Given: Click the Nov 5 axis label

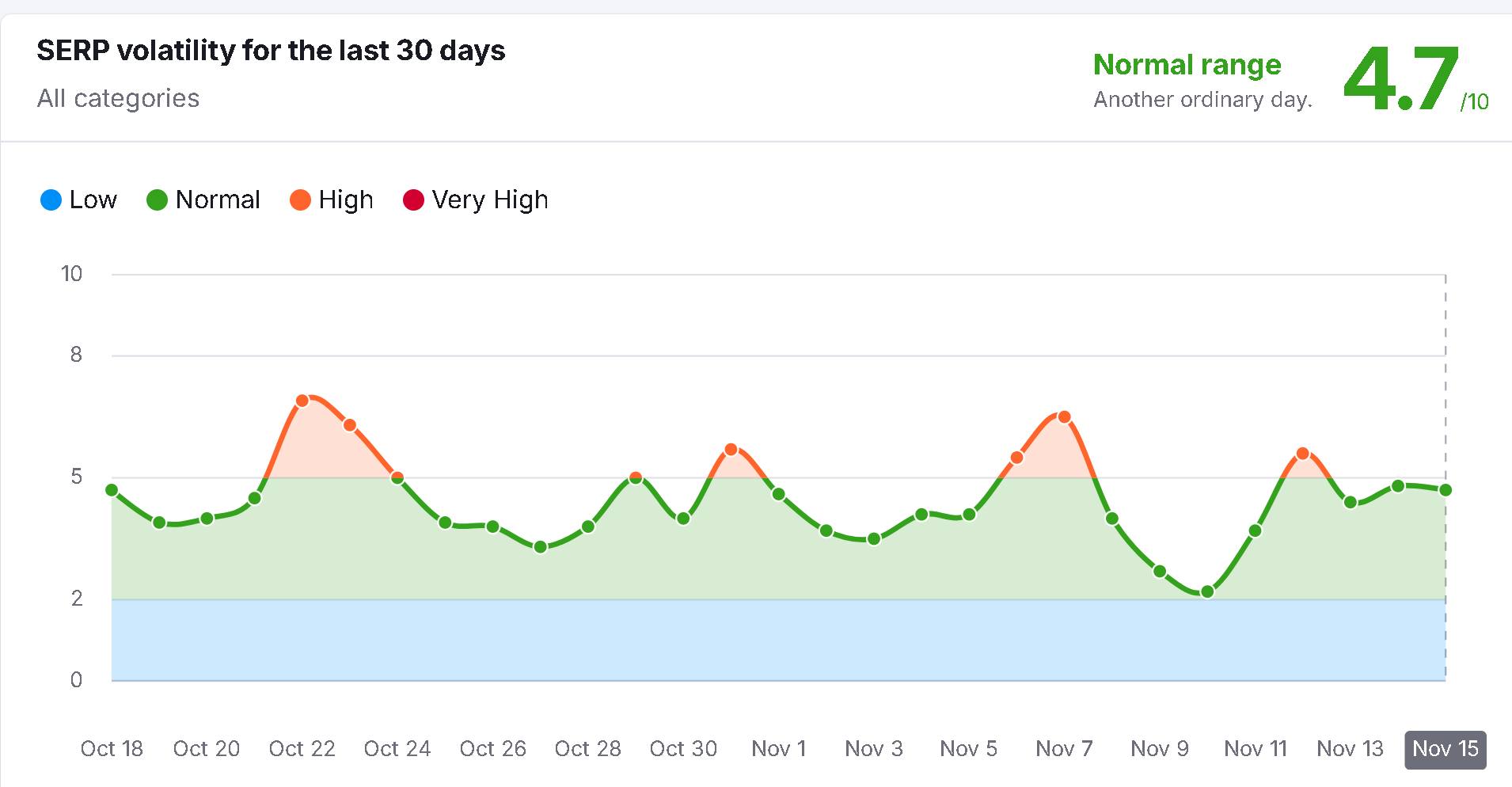Looking at the screenshot, I should (x=969, y=749).
